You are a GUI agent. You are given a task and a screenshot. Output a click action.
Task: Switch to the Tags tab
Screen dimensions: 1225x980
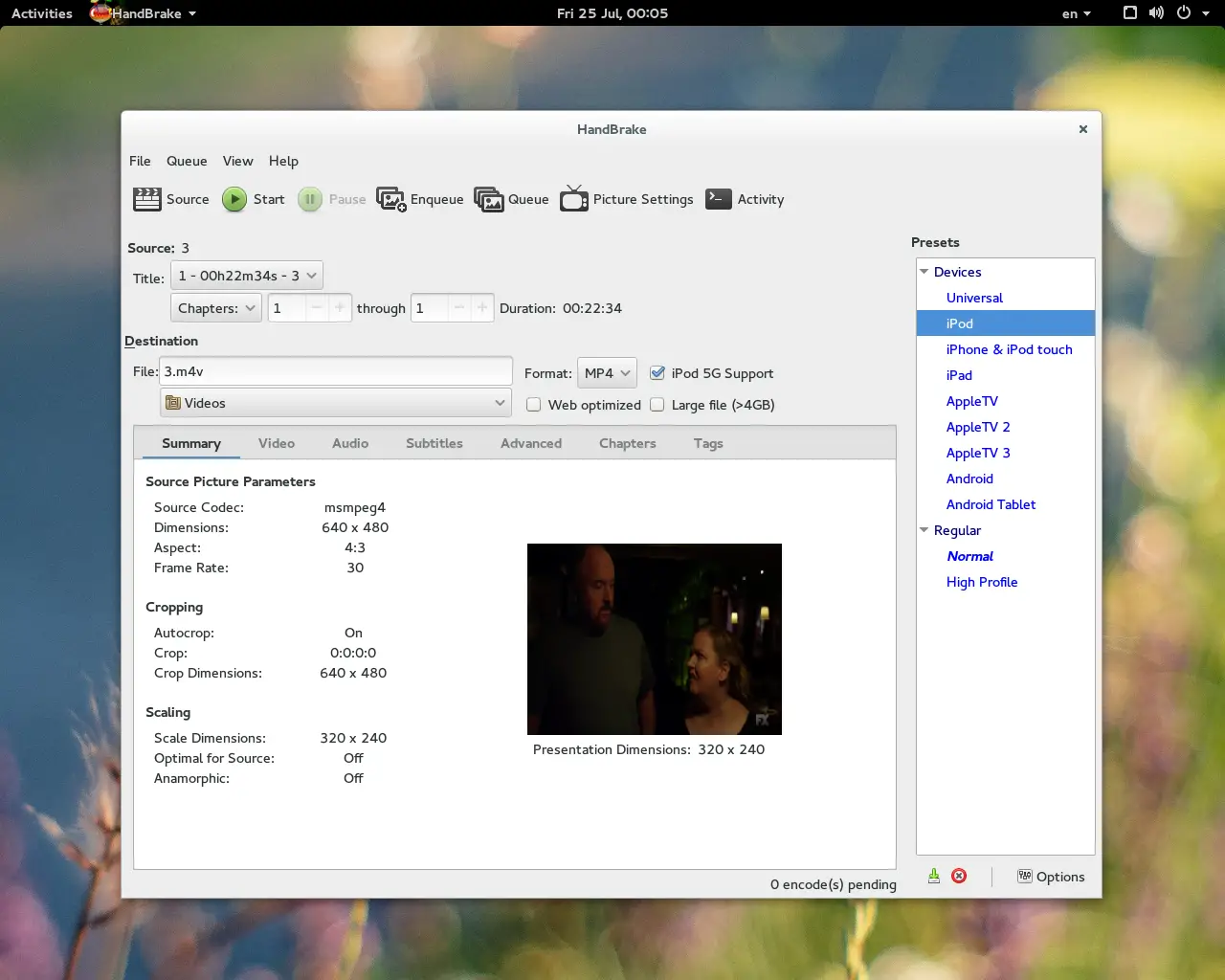coord(708,443)
